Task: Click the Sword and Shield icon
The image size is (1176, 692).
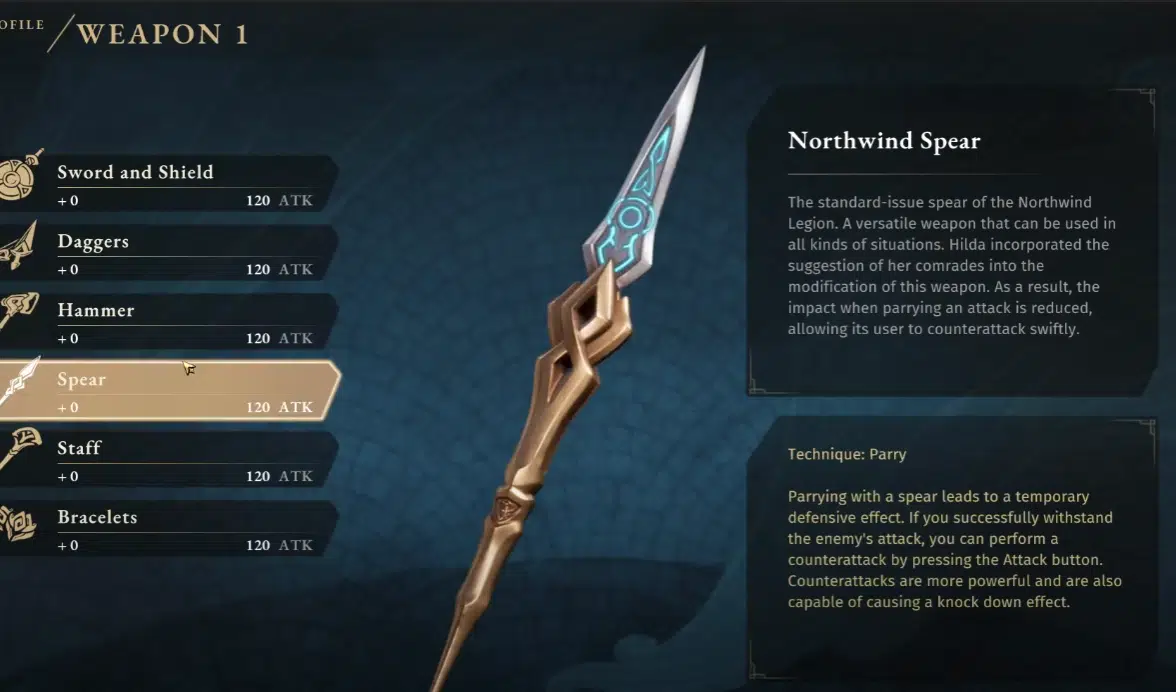Action: [19, 175]
